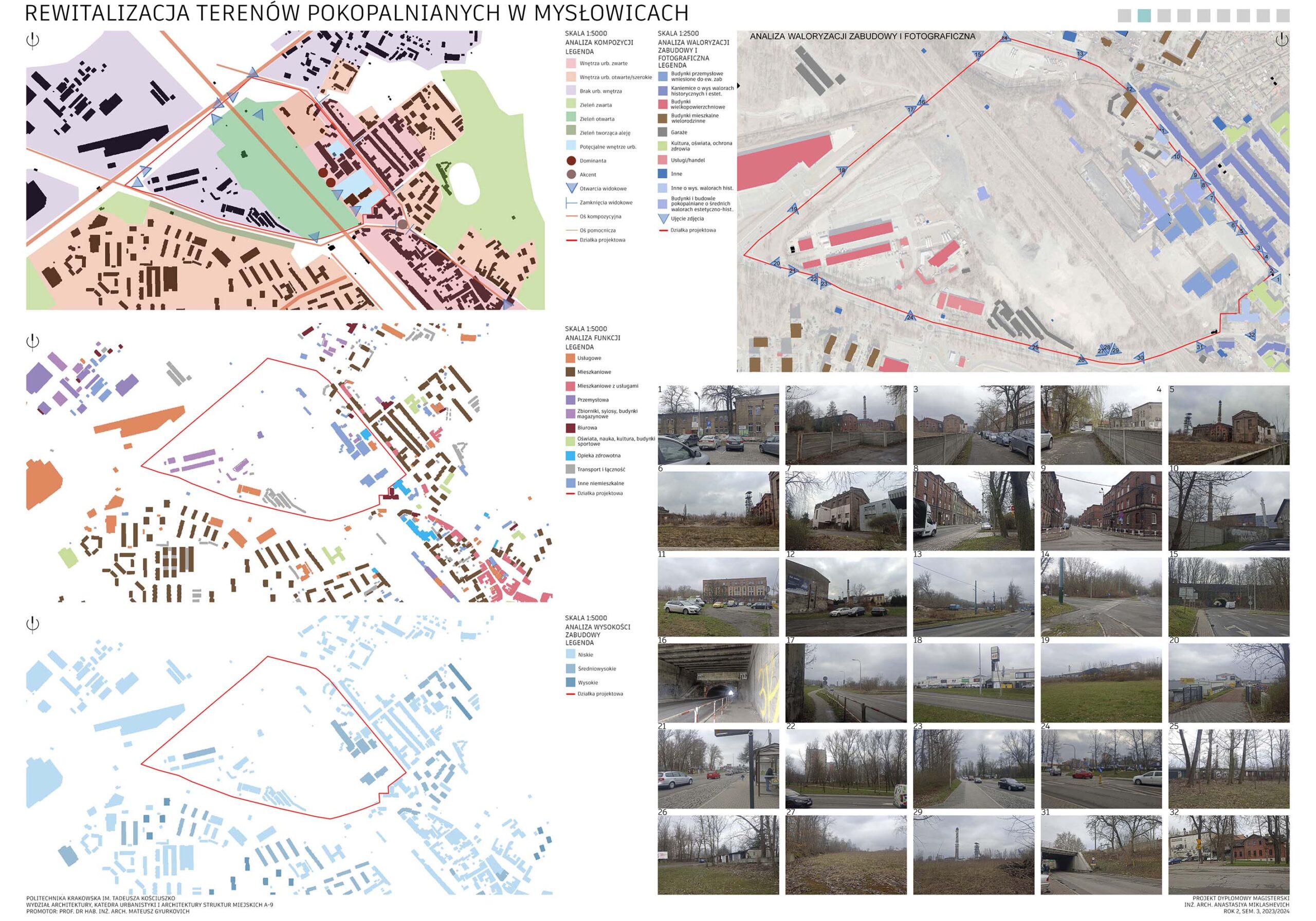
Task: Click north arrow on building height map
Action: point(33,623)
